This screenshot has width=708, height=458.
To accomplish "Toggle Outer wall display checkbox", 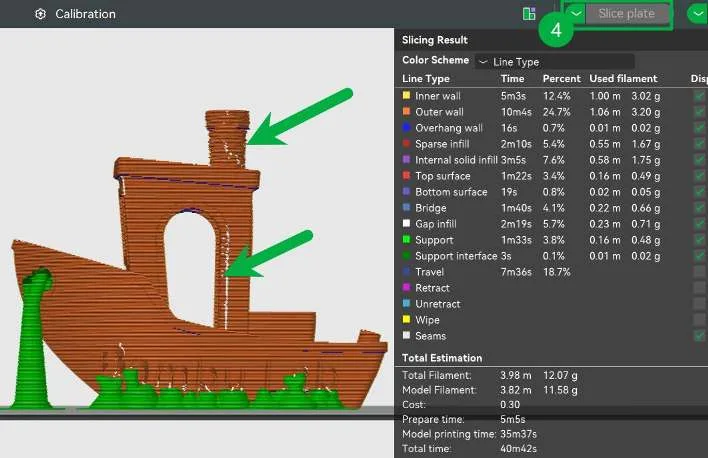I will click(699, 112).
